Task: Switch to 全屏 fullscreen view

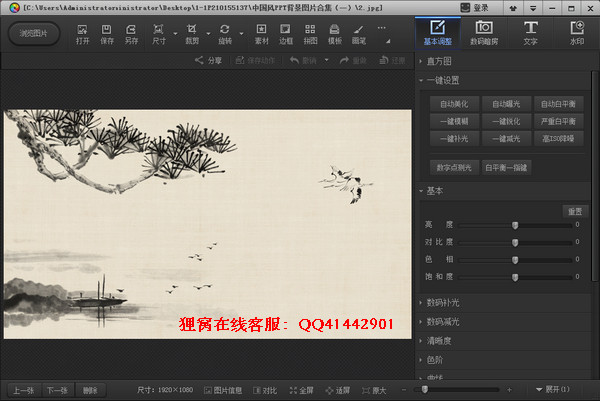Action: (x=301, y=390)
